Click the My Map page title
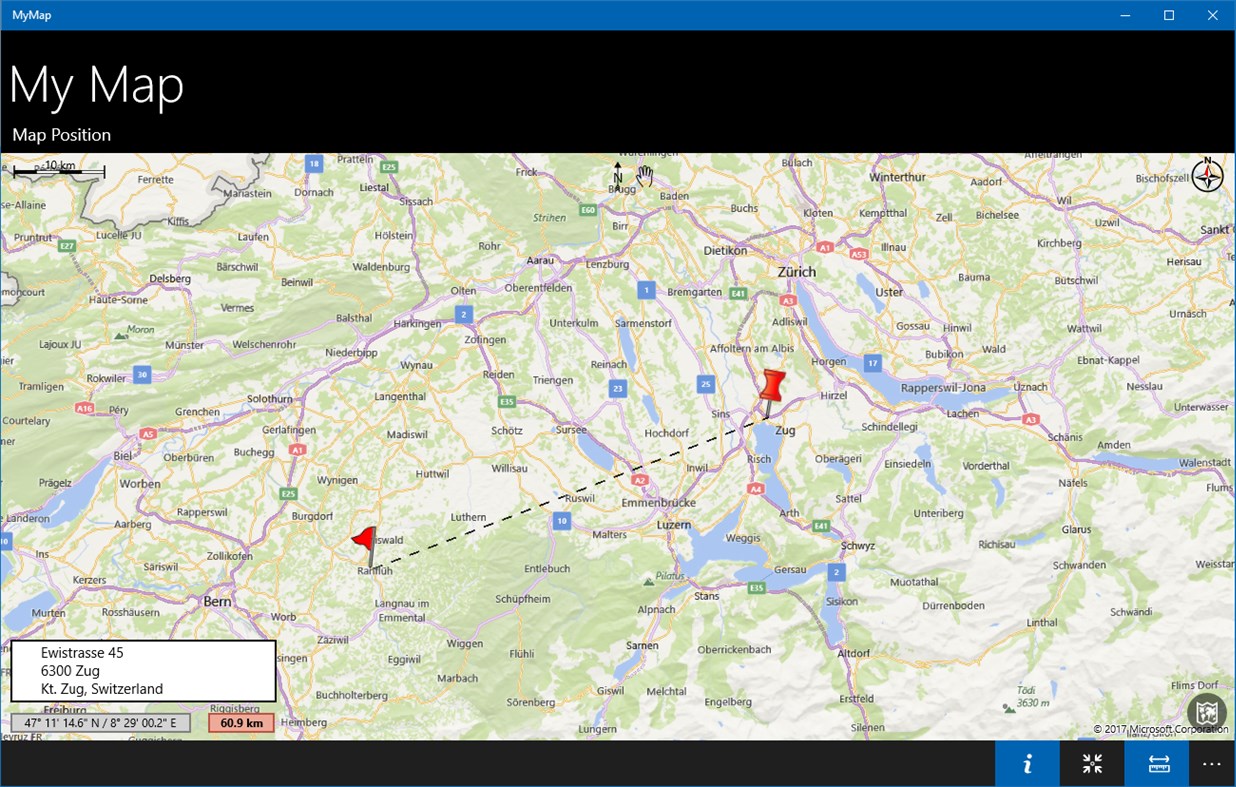1236x787 pixels. pos(96,85)
